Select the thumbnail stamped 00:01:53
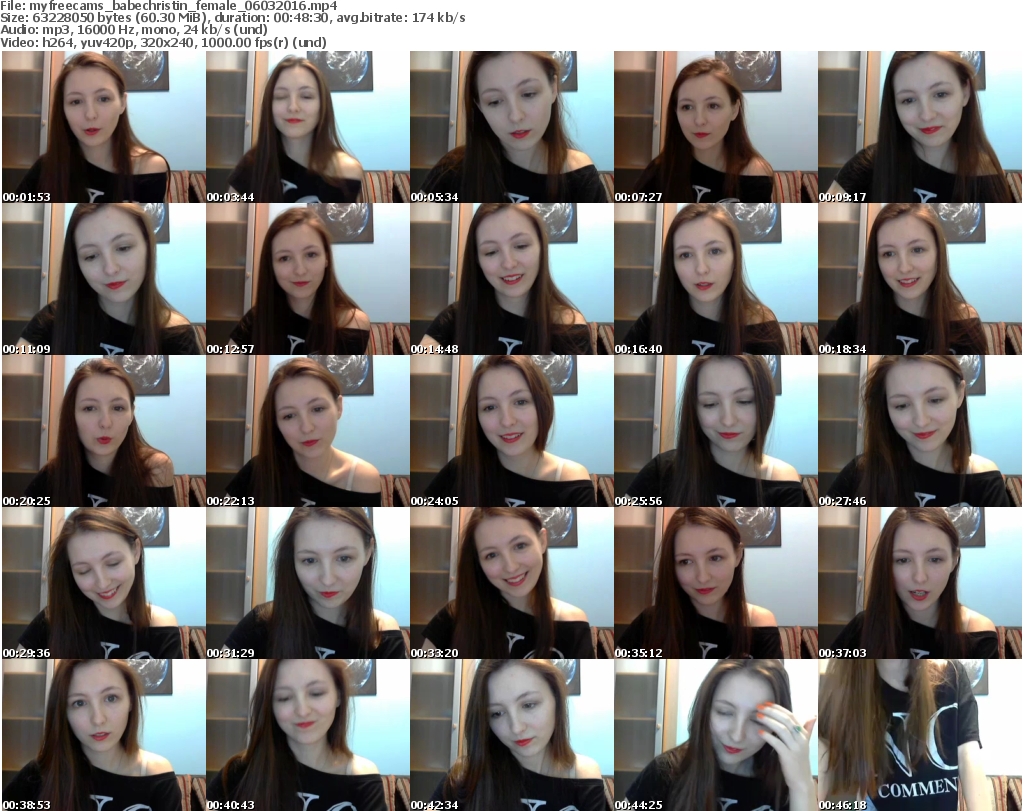The height and width of the screenshot is (811, 1024). click(x=104, y=127)
